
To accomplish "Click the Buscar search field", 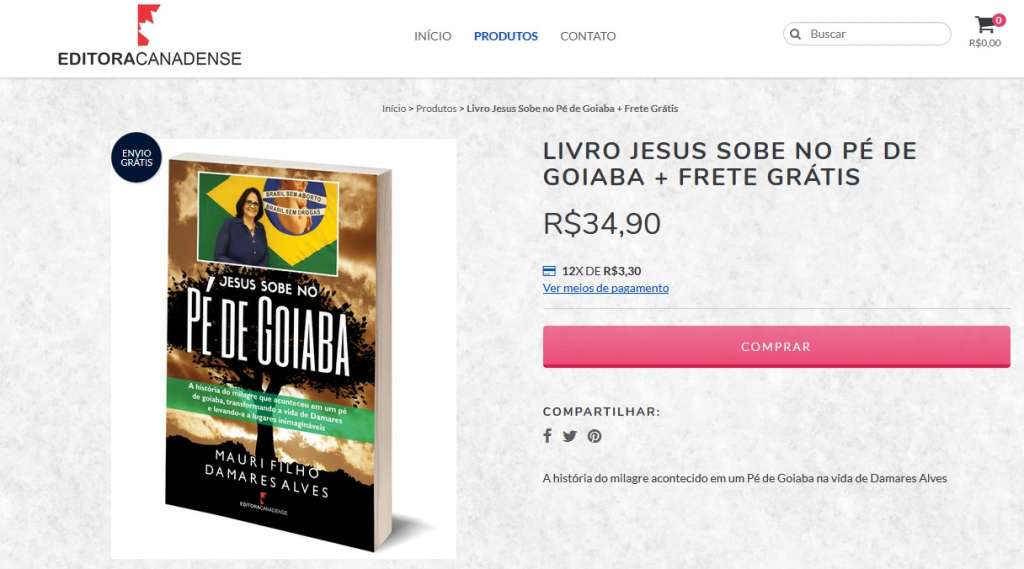I will pos(867,34).
